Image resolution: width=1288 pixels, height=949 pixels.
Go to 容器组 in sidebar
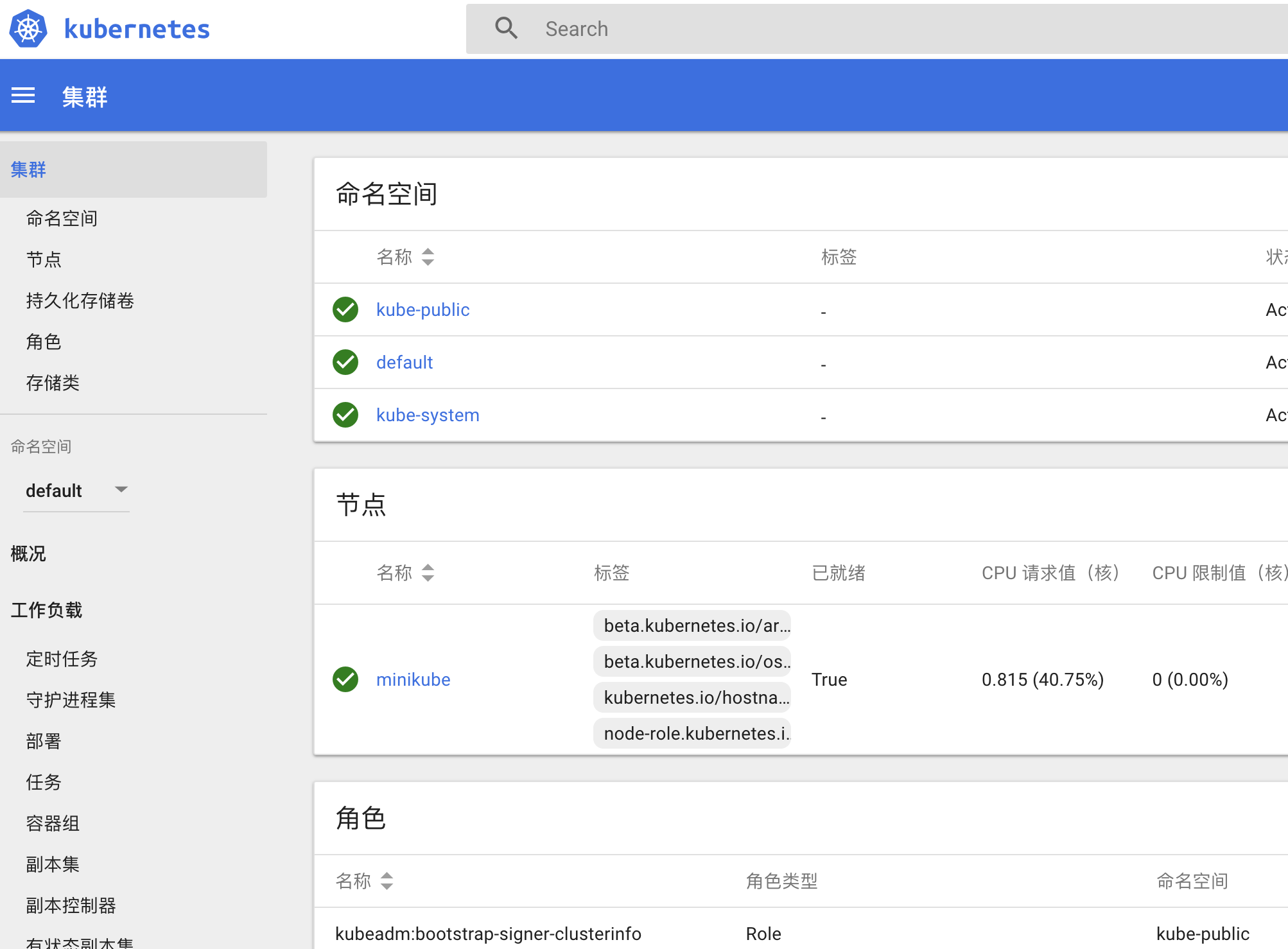(53, 823)
